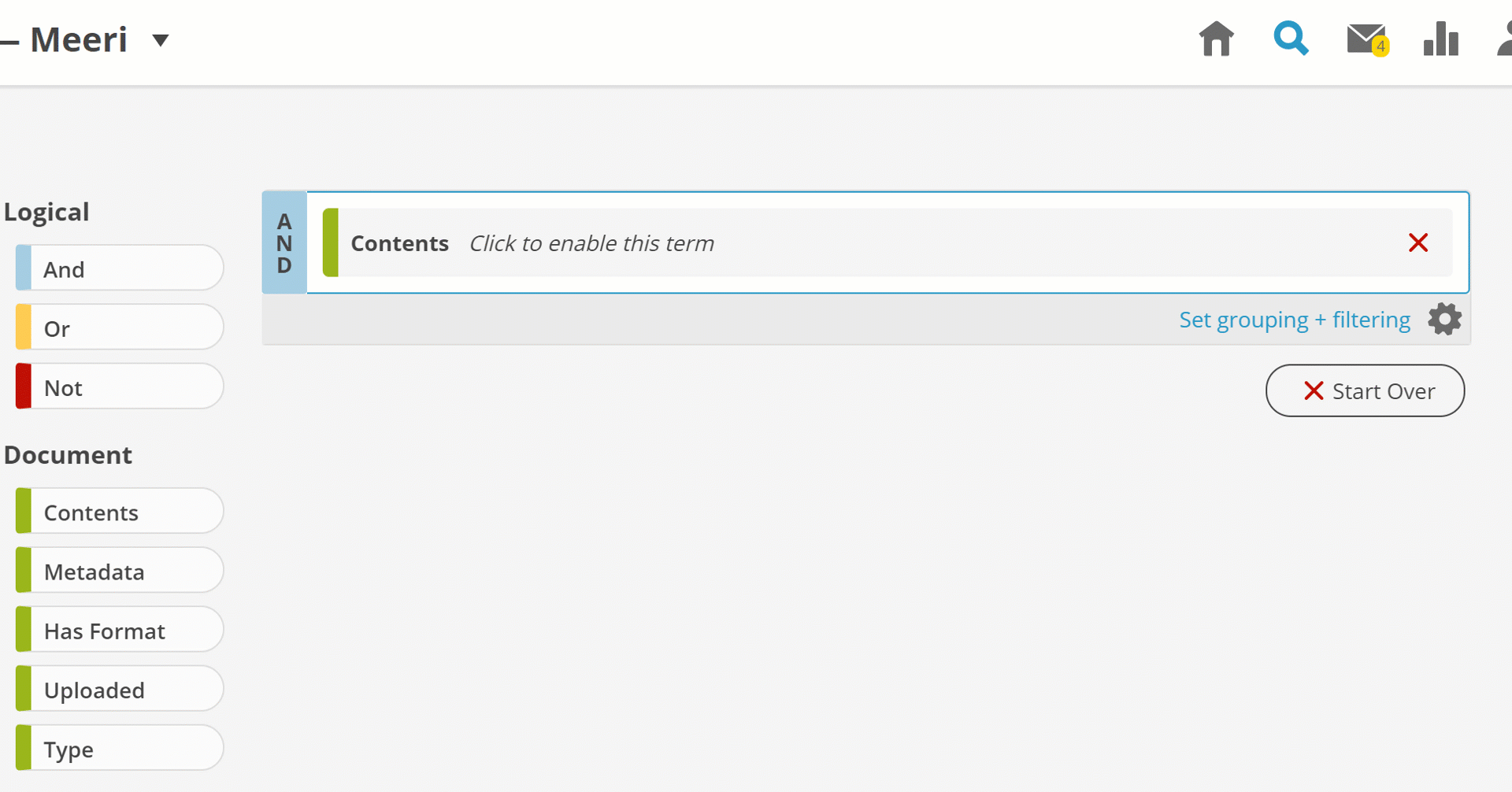Add the Contents document term
Image resolution: width=1512 pixels, height=792 pixels.
point(120,511)
